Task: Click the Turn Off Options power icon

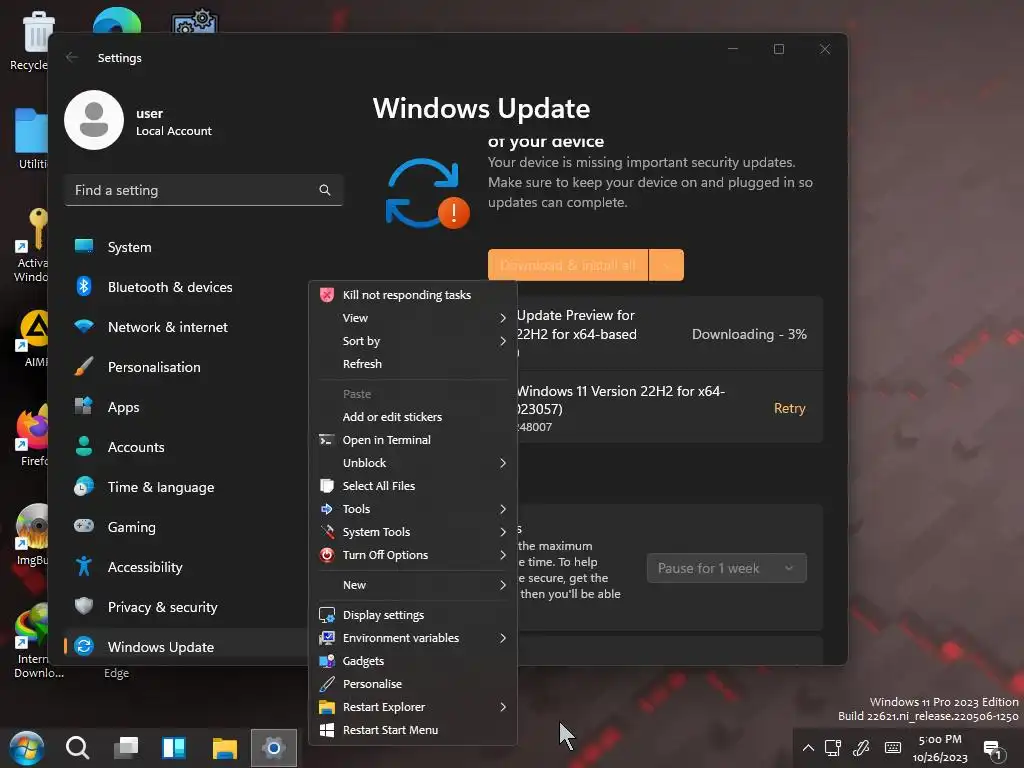Action: tap(327, 555)
